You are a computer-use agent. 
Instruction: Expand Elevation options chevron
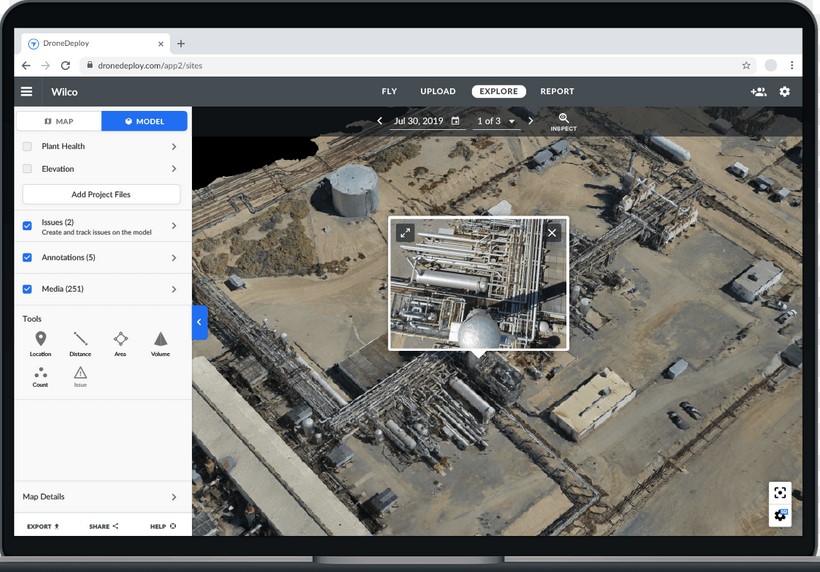pos(174,169)
